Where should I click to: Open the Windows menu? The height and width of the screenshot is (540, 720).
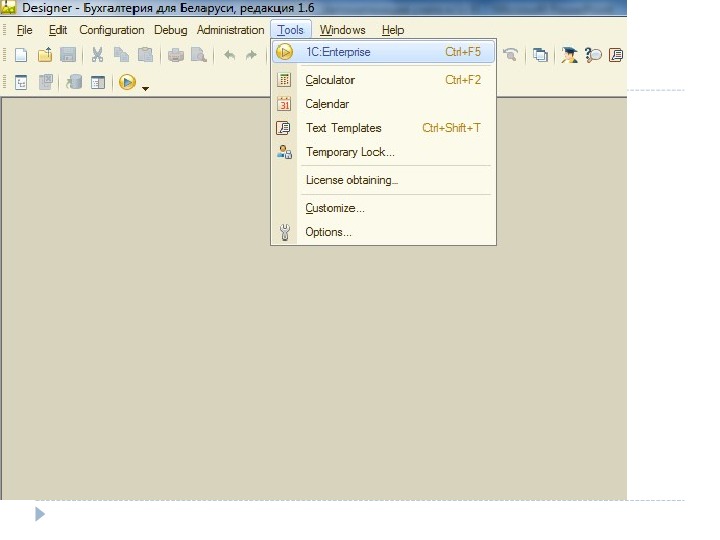pyautogui.click(x=343, y=30)
